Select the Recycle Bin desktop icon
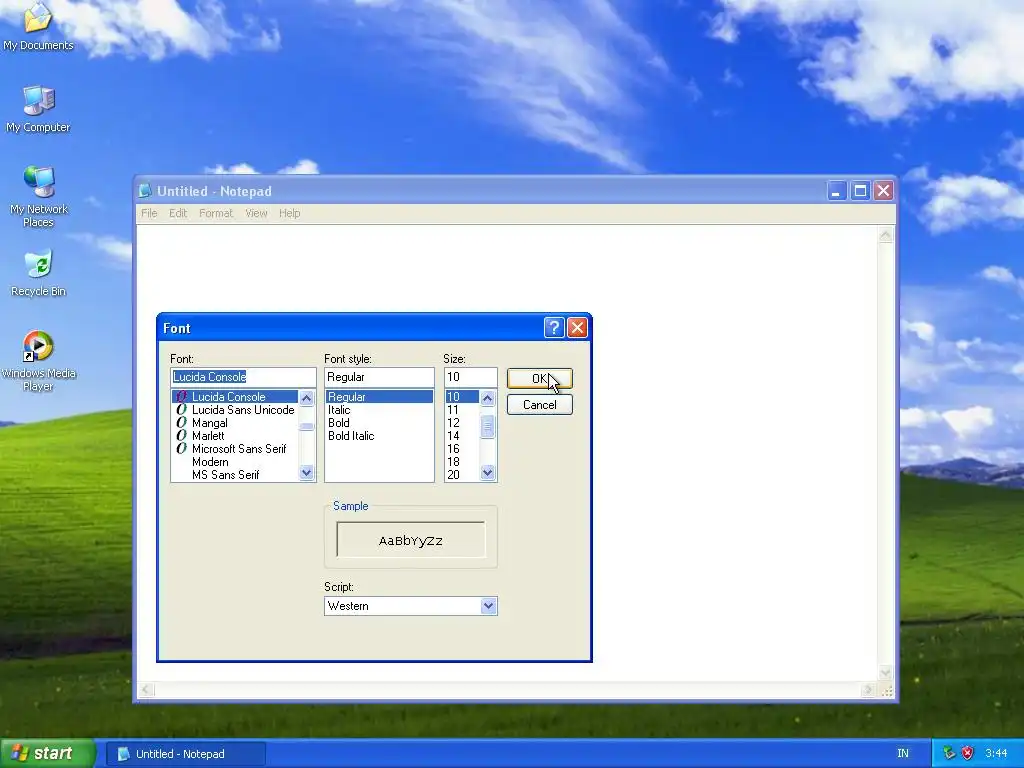 tap(38, 273)
